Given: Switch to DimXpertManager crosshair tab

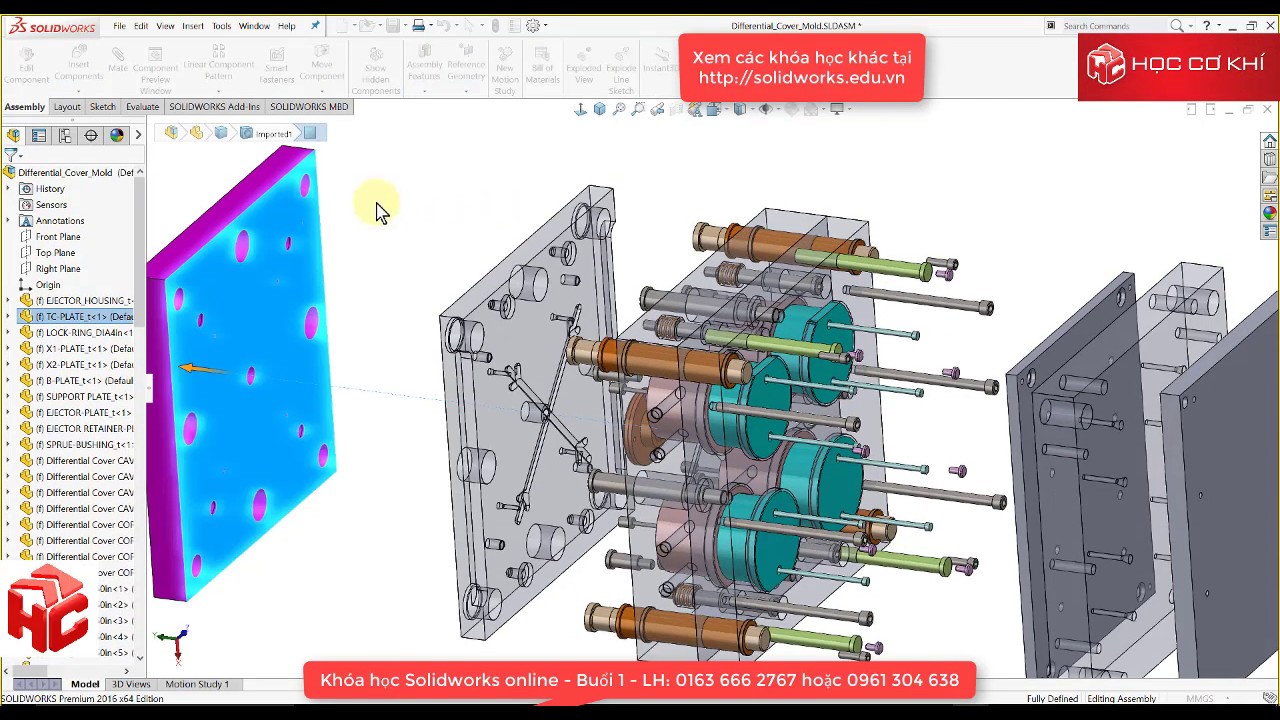Looking at the screenshot, I should (91, 135).
